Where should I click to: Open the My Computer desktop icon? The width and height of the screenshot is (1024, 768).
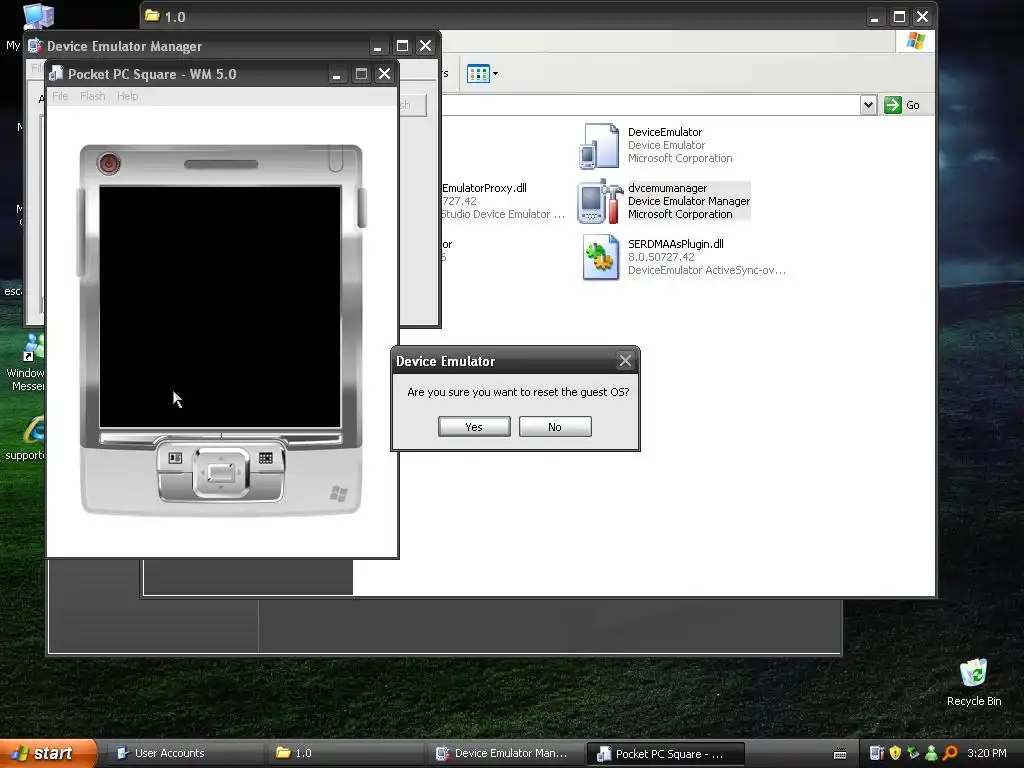pos(38,16)
